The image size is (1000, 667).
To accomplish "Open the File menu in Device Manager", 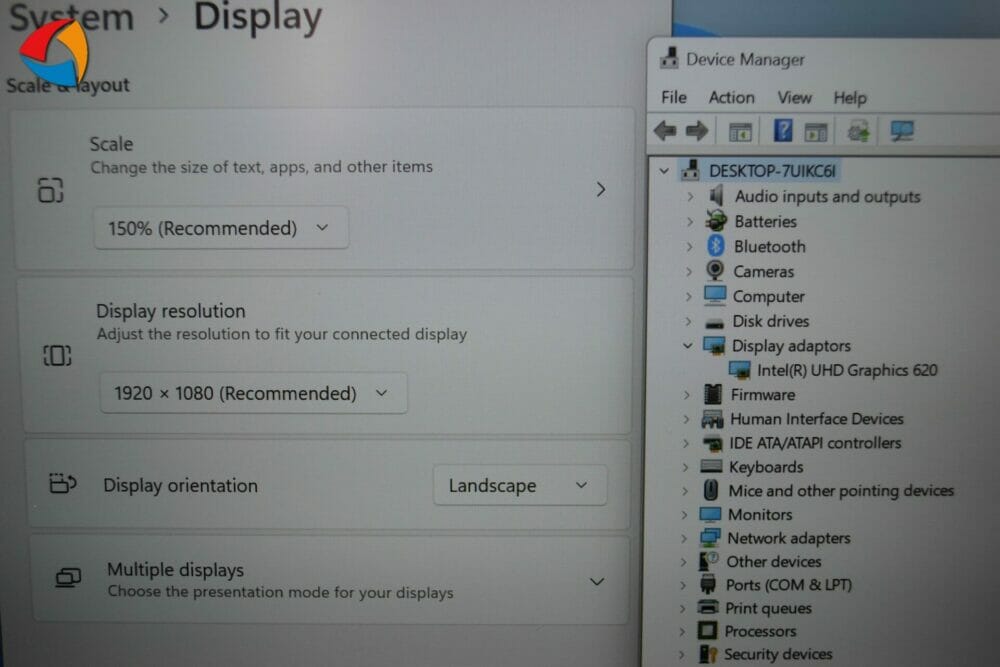I will tap(673, 97).
